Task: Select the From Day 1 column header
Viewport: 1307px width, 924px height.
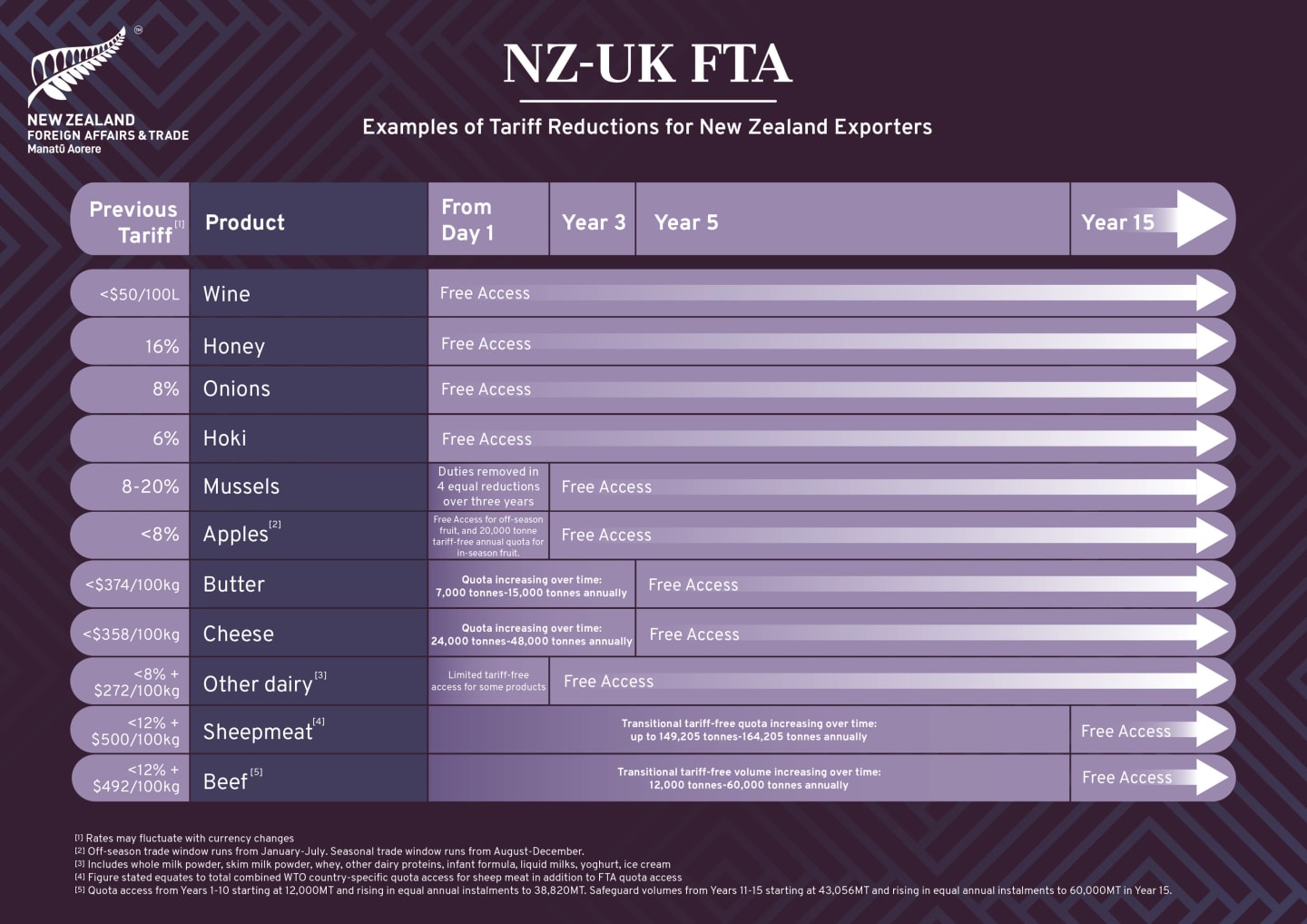Action: coord(488,220)
